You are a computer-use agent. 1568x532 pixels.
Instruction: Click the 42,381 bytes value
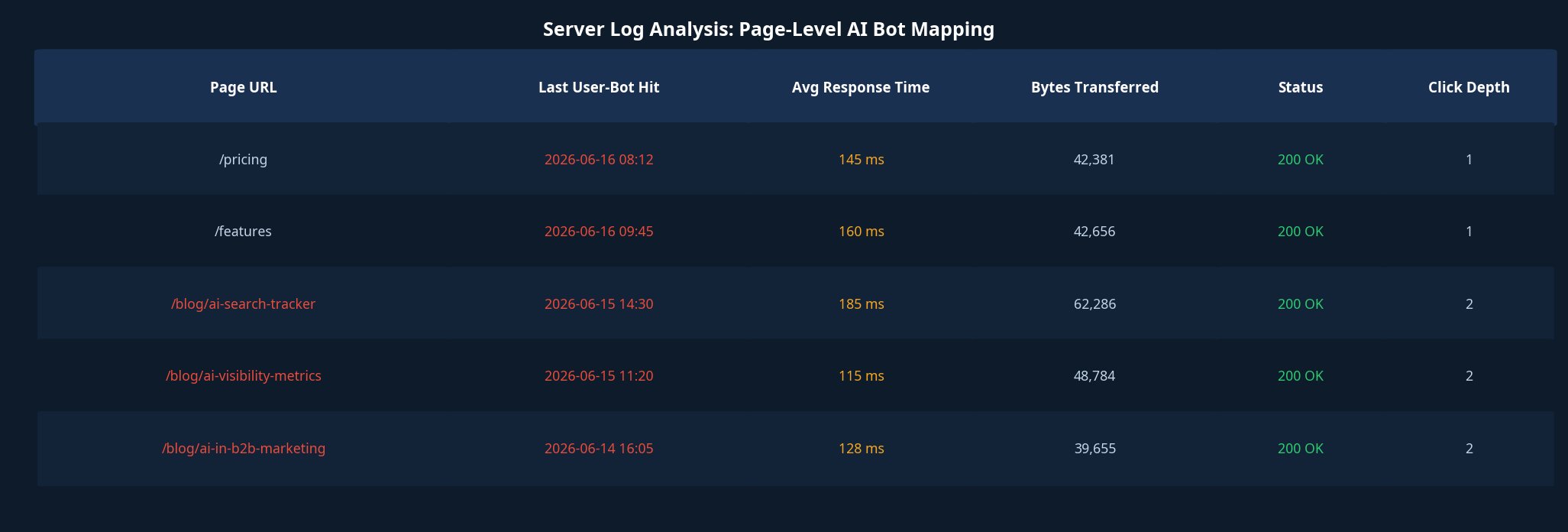click(x=1094, y=160)
